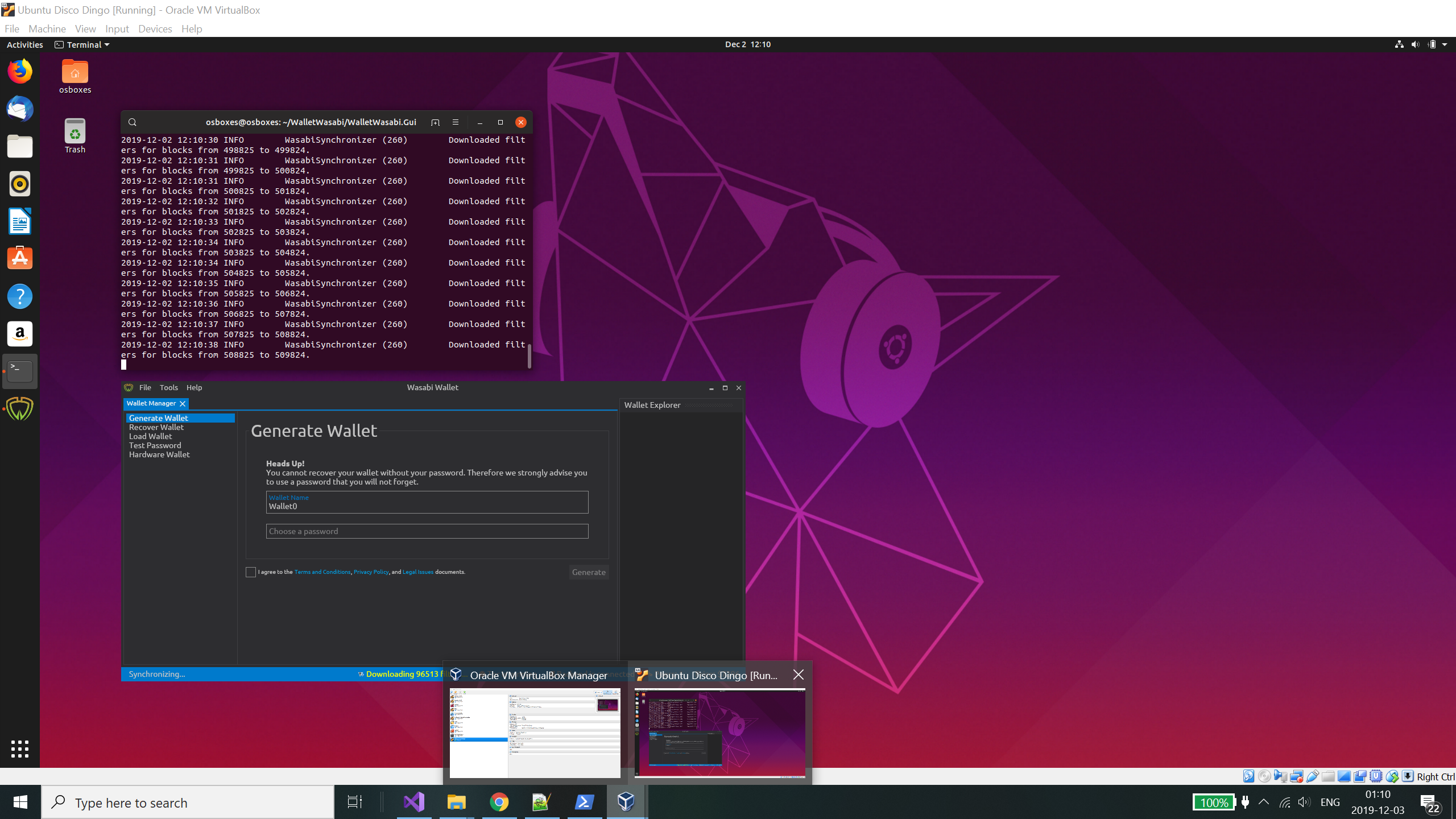Open Ubuntu Software center icon
The image size is (1456, 819).
click(x=20, y=259)
